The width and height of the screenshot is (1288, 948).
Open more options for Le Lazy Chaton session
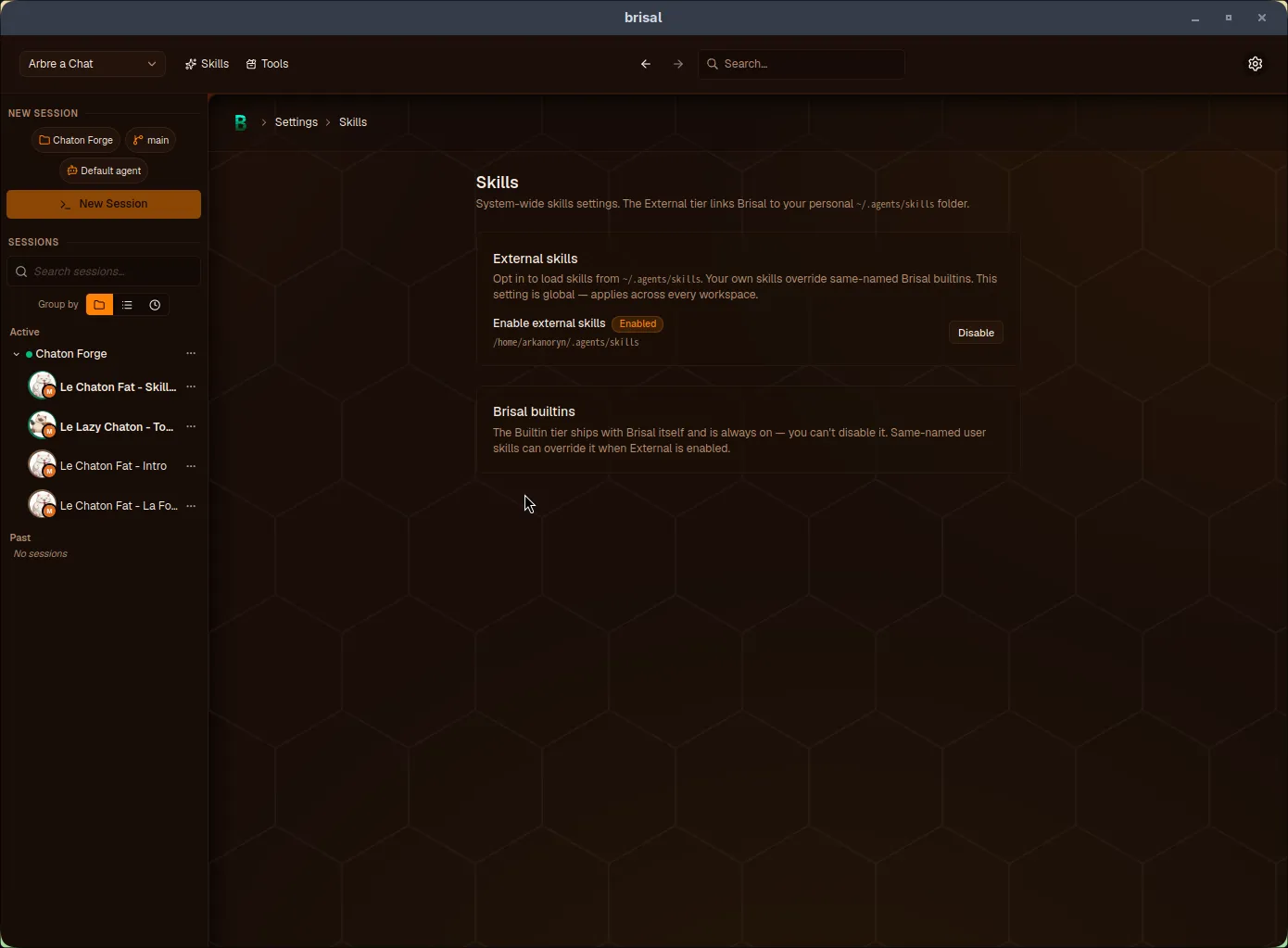[191, 426]
